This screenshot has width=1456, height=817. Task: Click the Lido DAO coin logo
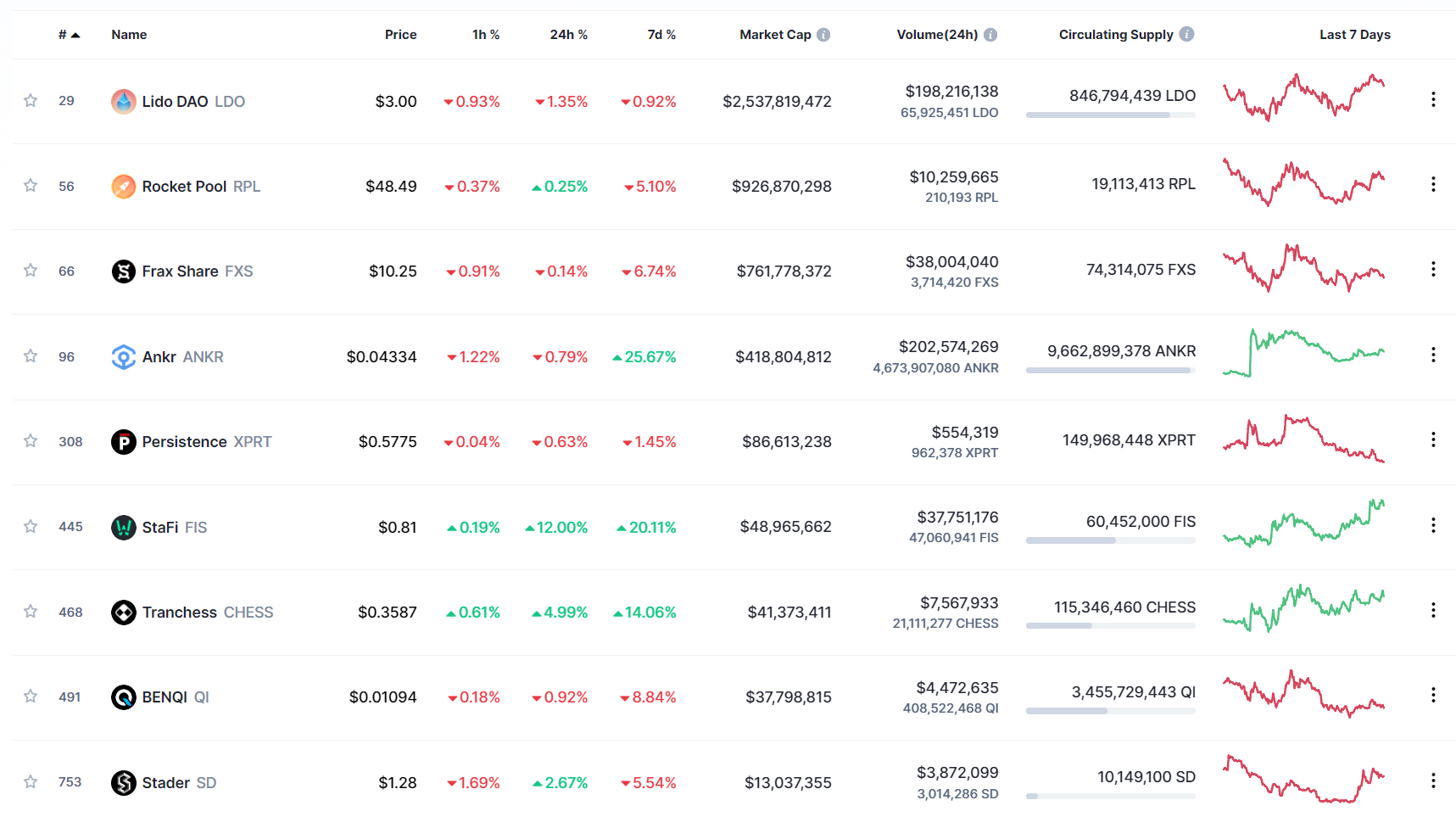point(124,102)
